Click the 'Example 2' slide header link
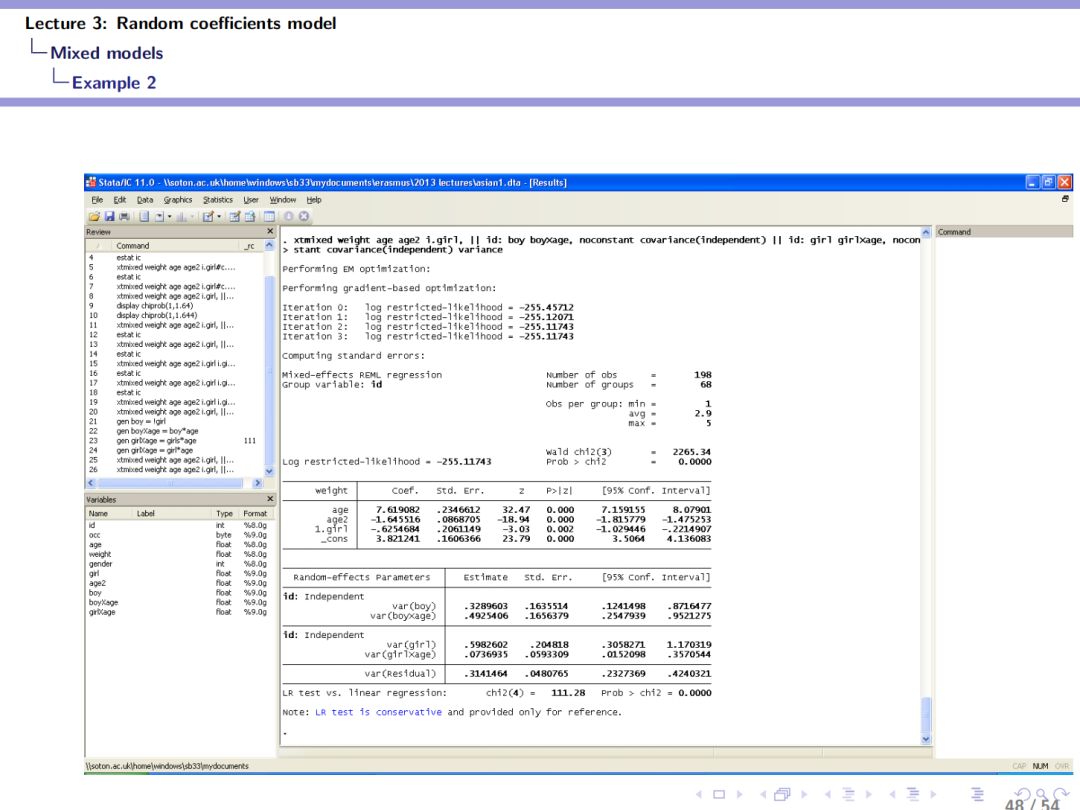 (114, 83)
